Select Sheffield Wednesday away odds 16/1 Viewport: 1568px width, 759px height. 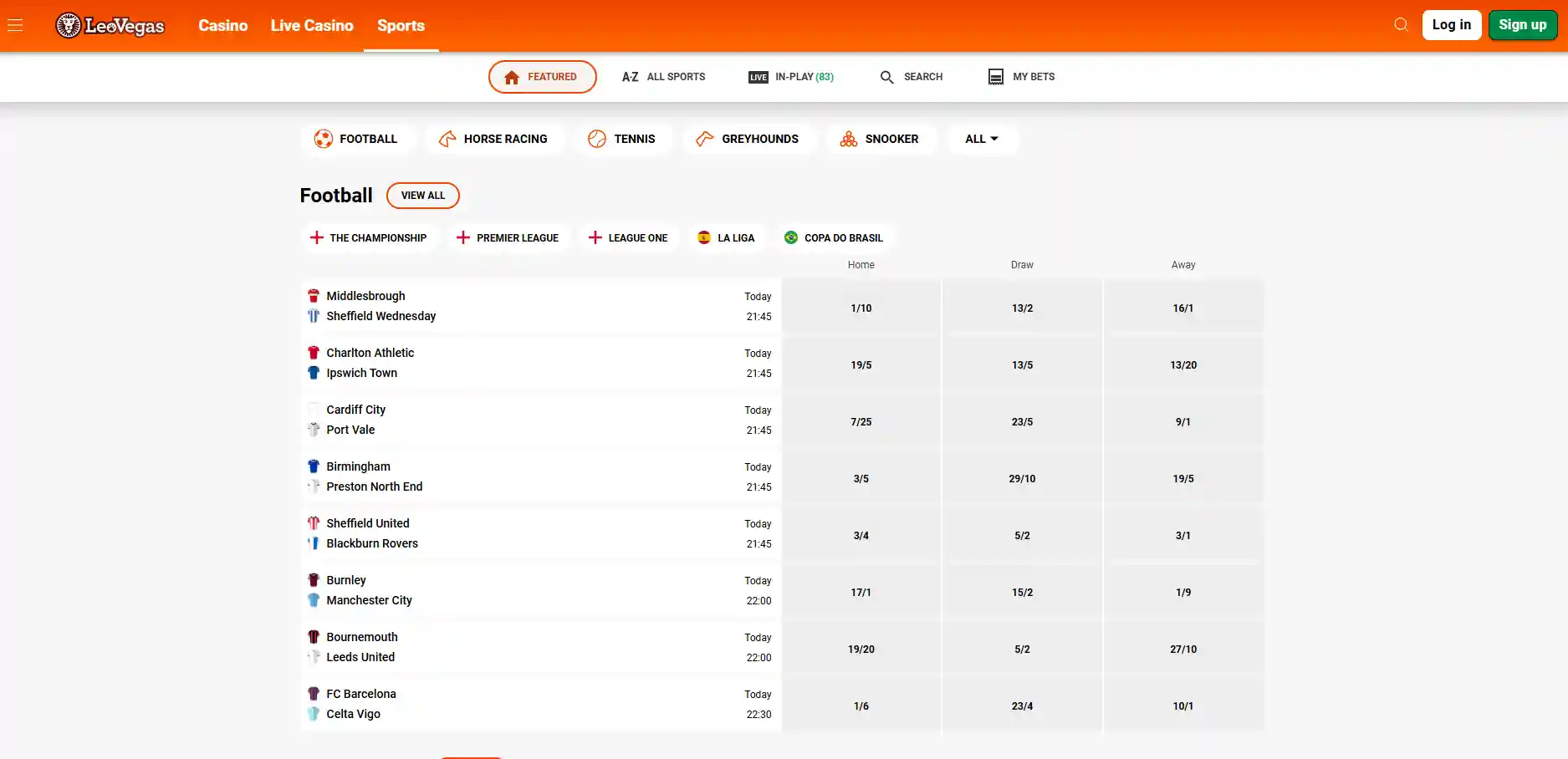coord(1183,308)
